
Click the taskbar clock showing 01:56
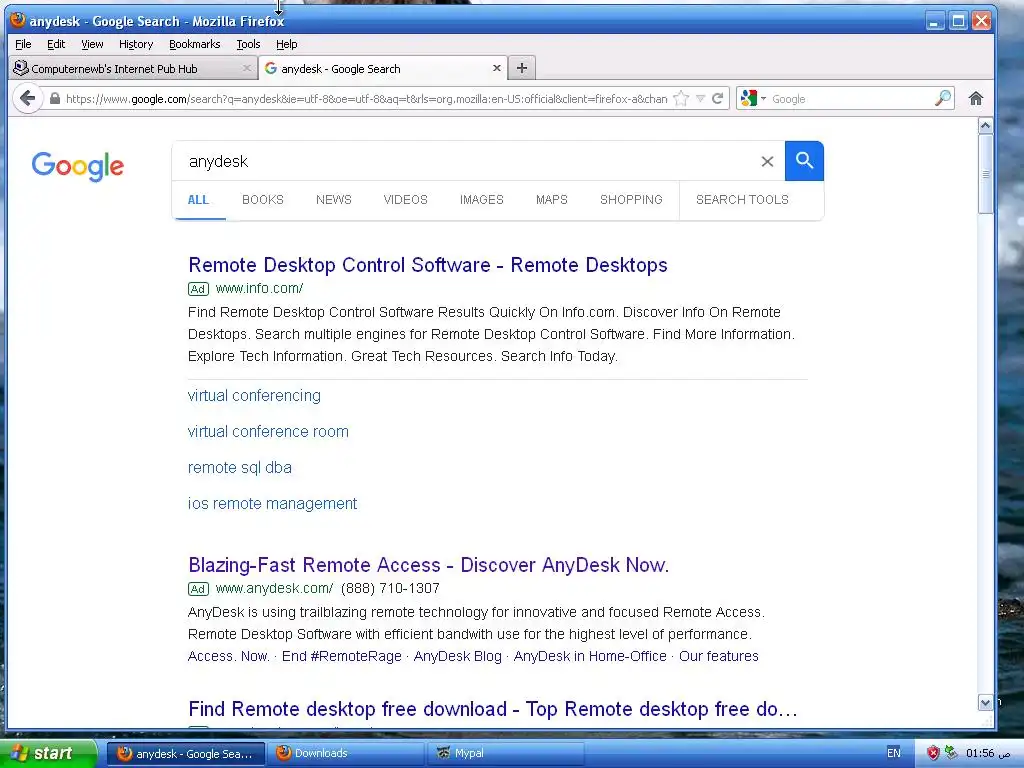988,754
